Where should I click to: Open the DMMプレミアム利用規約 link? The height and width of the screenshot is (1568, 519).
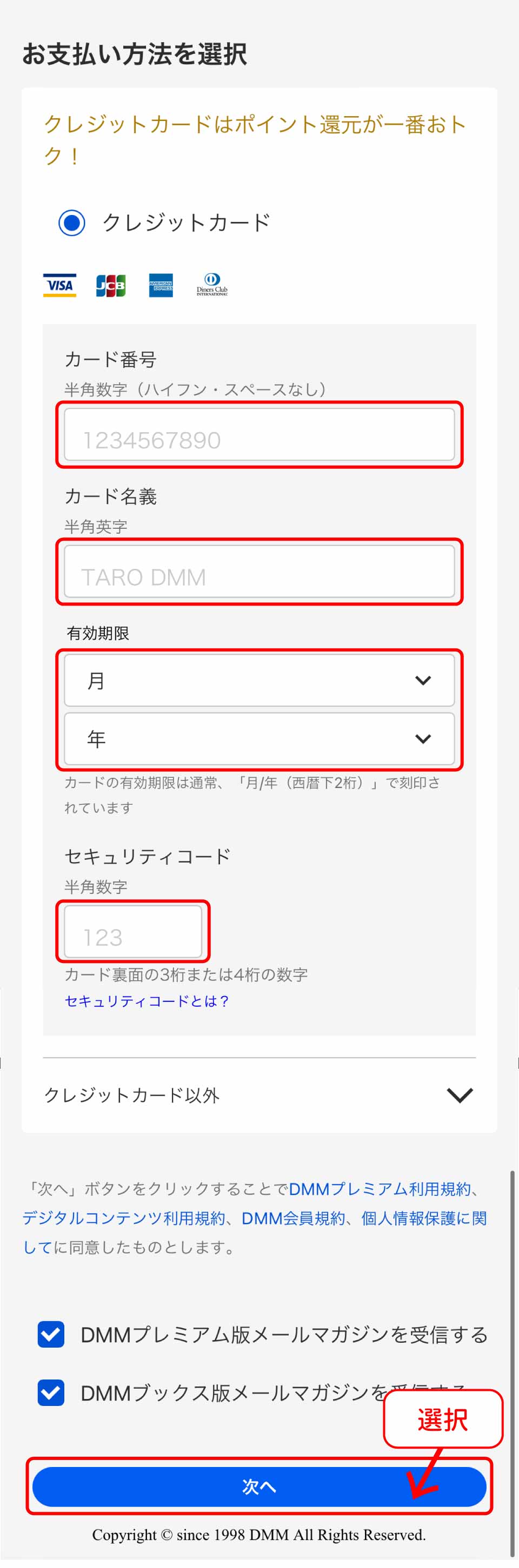coord(380,1189)
